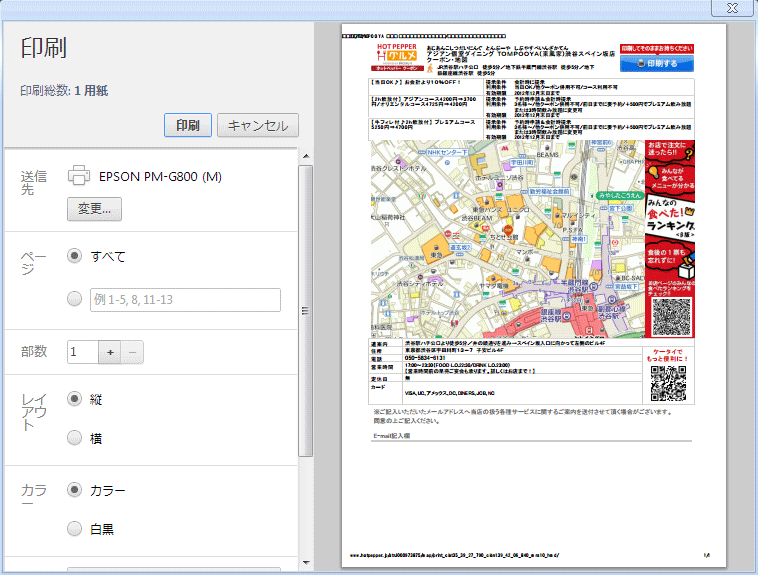
Task: Choose 縦 (Portrait) layout
Action: pyautogui.click(x=74, y=399)
